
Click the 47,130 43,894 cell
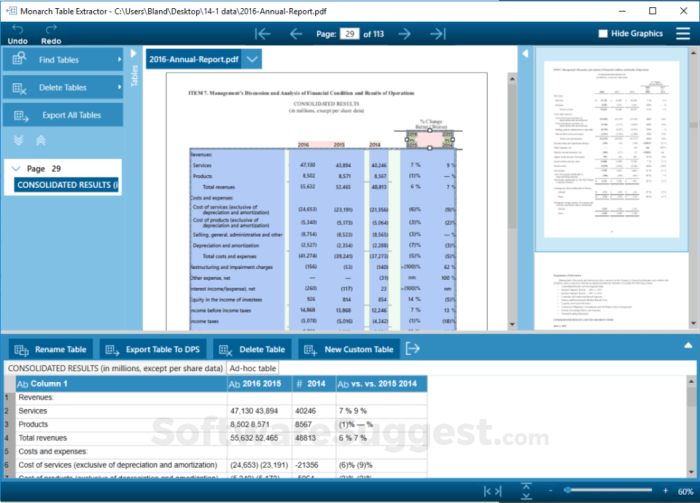click(x=260, y=411)
